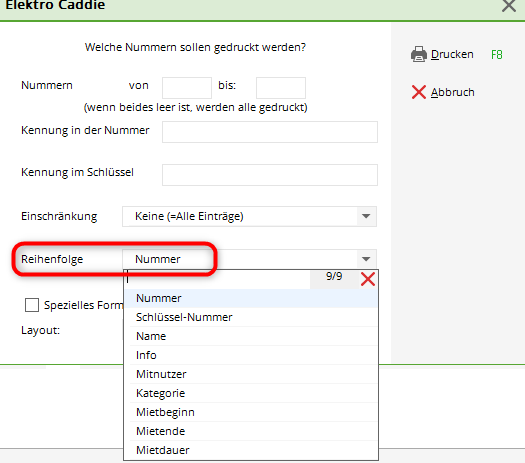
Task: Focus the Kennung in der Nummer field
Action: [270, 132]
